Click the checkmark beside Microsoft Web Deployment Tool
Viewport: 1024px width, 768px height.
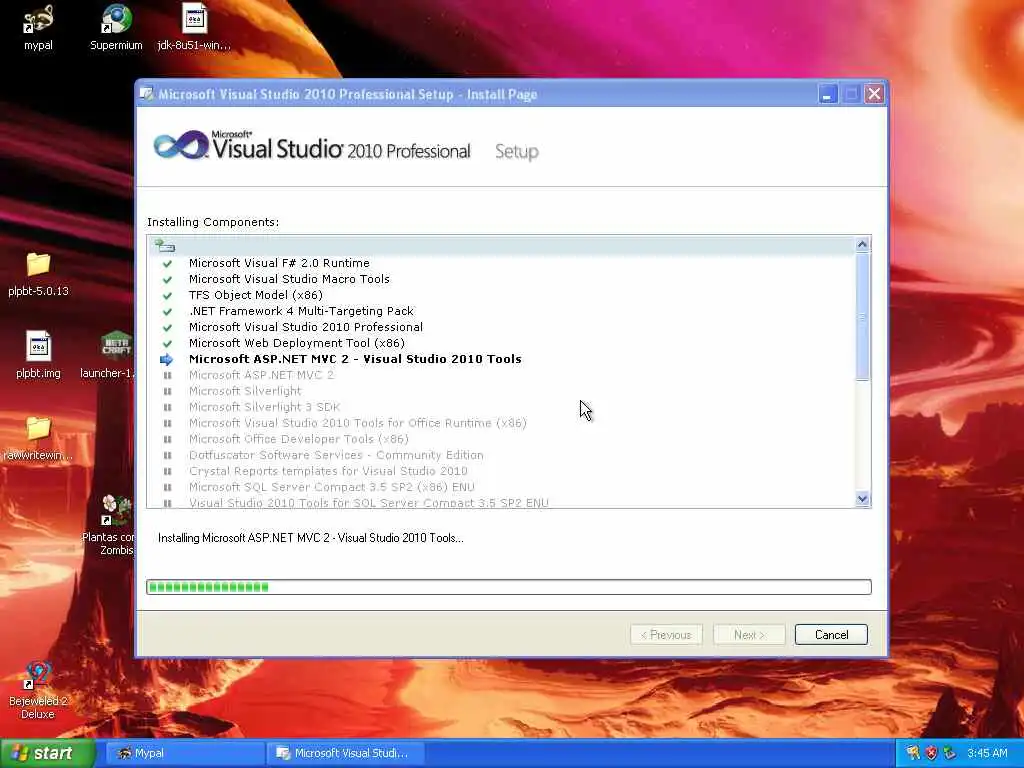coord(167,344)
